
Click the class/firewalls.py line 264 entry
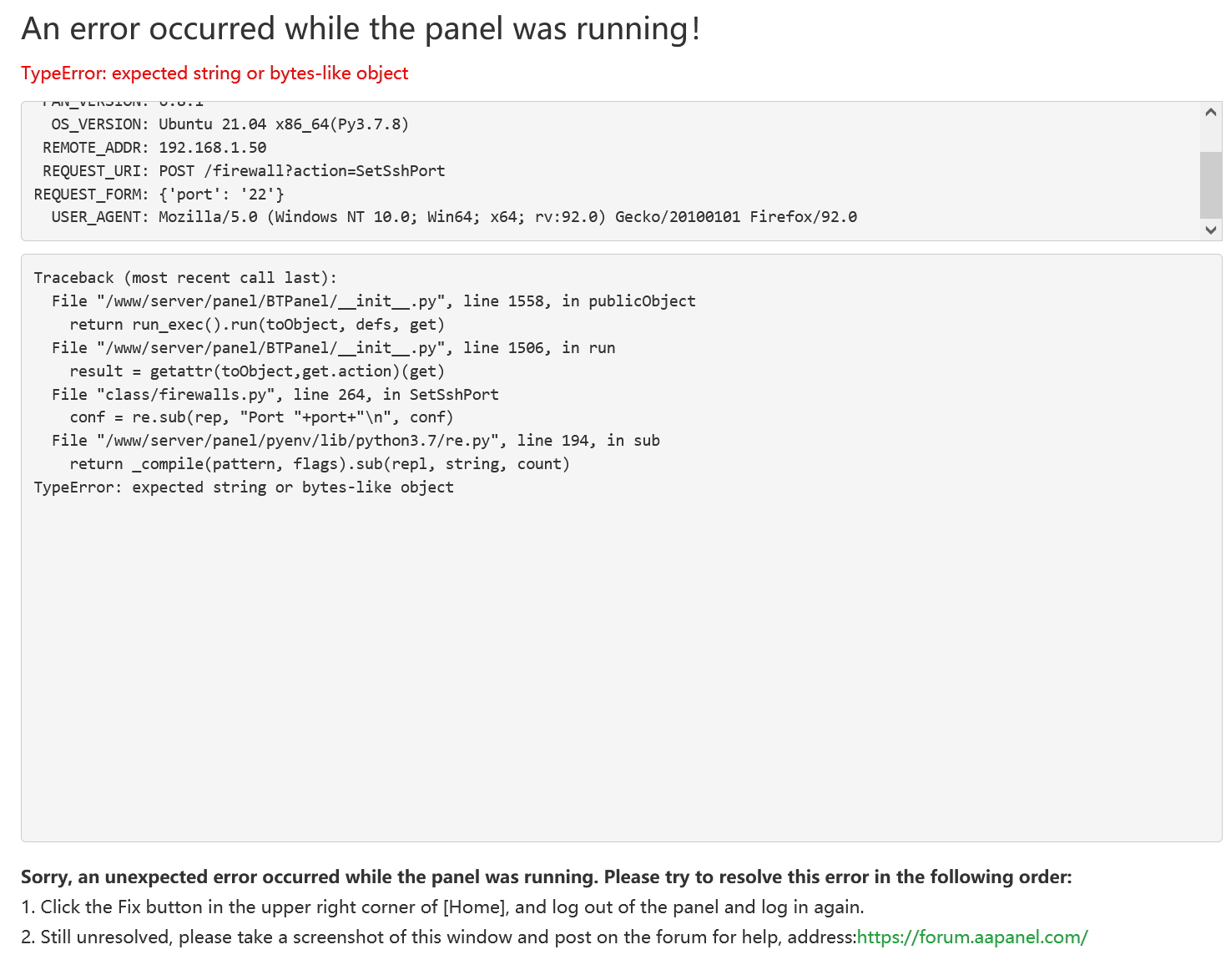point(275,395)
